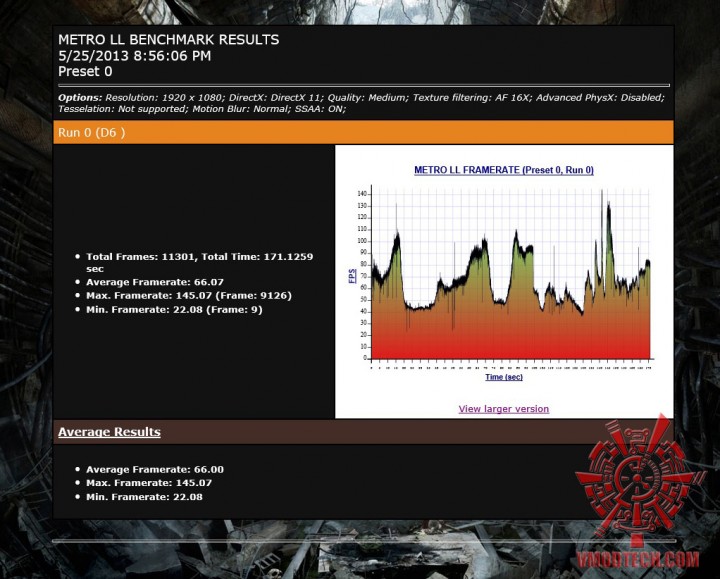Click the Run 0 (D6) orange header
This screenshot has width=720, height=579.
[363, 132]
